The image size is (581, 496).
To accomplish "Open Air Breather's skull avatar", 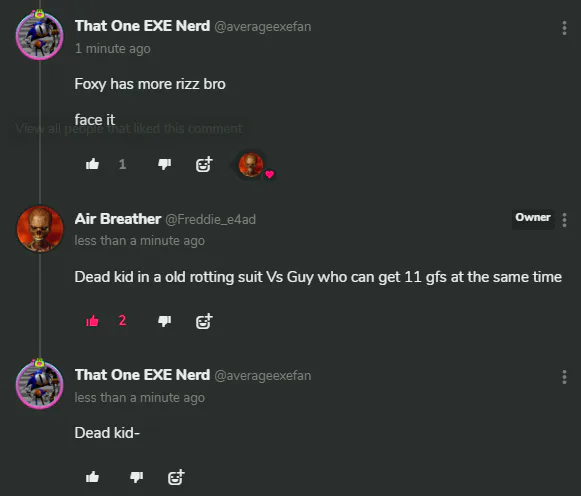I will [40, 229].
